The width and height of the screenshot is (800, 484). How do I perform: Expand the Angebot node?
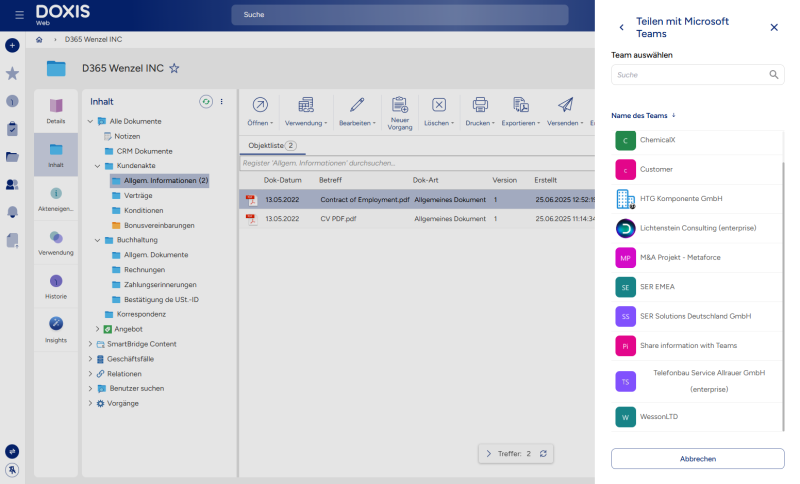pyautogui.click(x=97, y=329)
